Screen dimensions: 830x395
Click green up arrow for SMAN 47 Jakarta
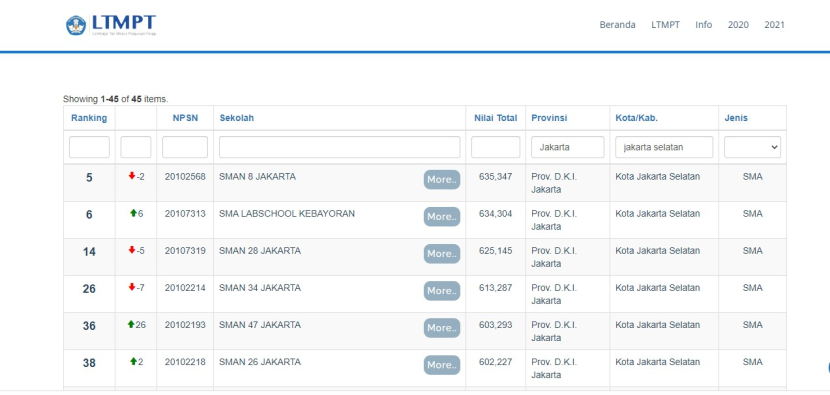(x=131, y=325)
